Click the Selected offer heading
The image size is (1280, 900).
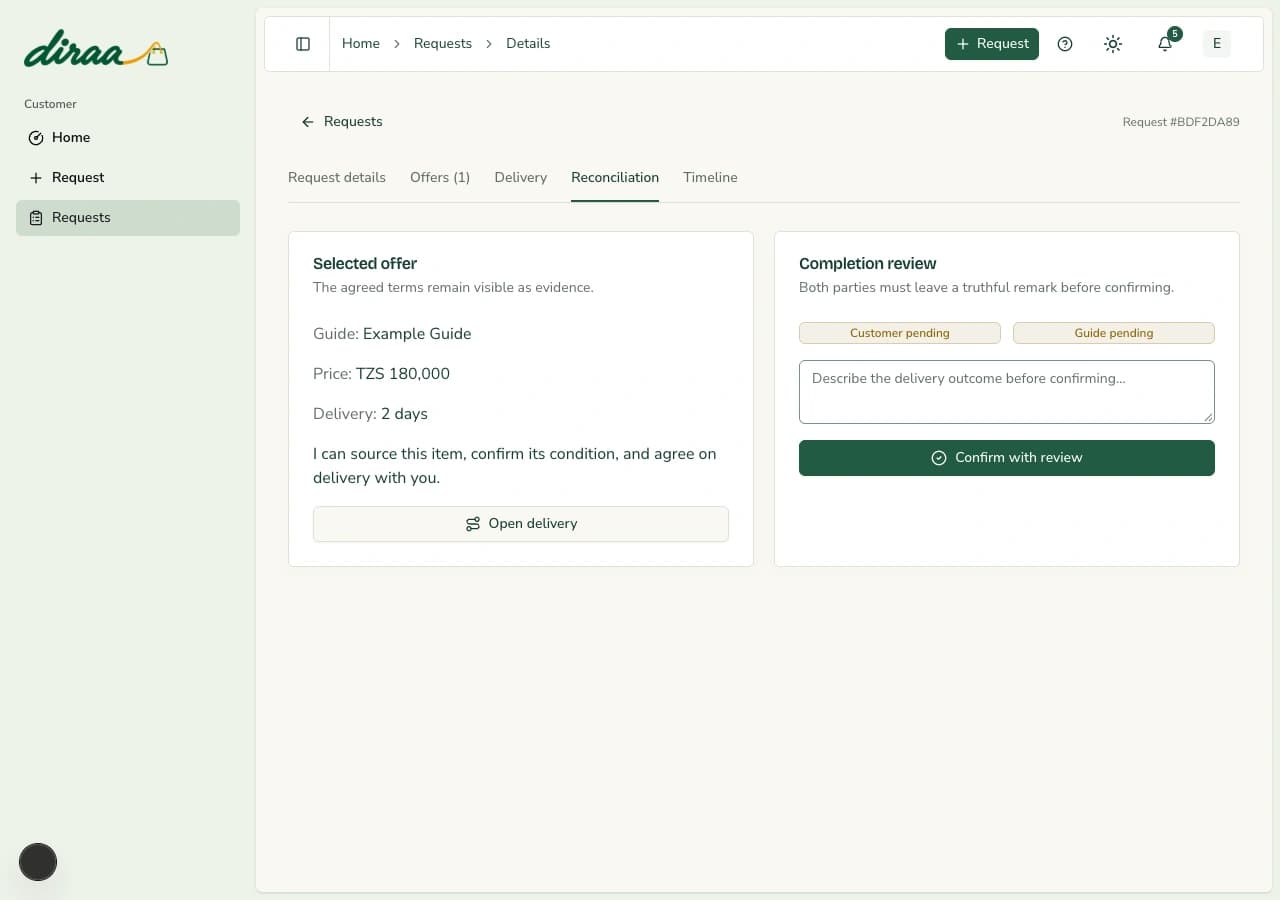tap(365, 264)
